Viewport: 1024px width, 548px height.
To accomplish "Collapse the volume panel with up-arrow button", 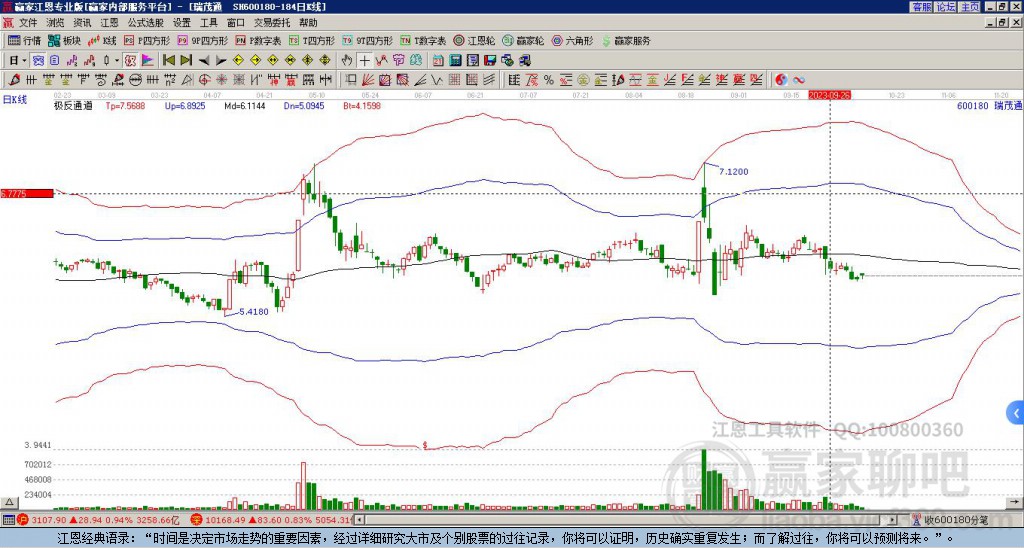I will [x=9, y=502].
